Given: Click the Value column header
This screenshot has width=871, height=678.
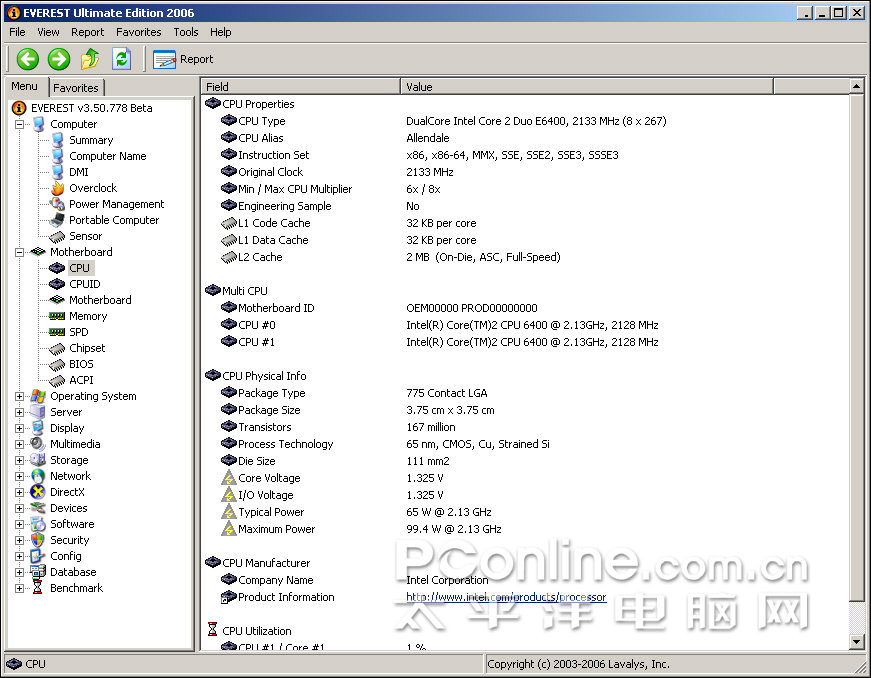Looking at the screenshot, I should click(623, 87).
